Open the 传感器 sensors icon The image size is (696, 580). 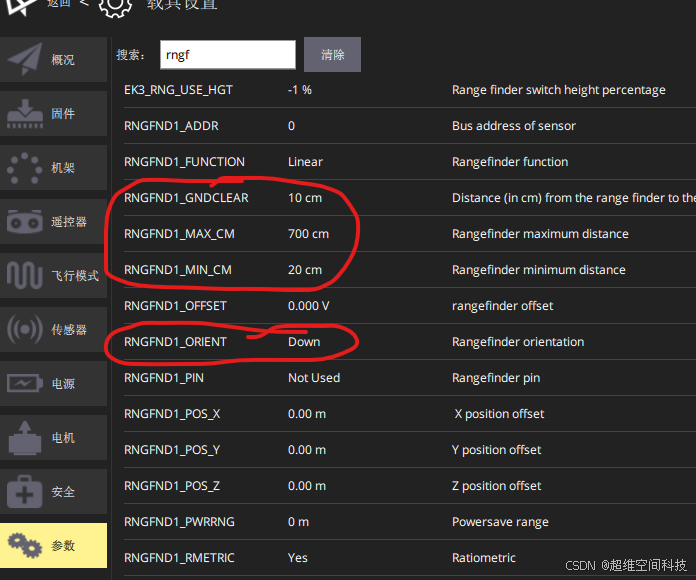pyautogui.click(x=25, y=329)
